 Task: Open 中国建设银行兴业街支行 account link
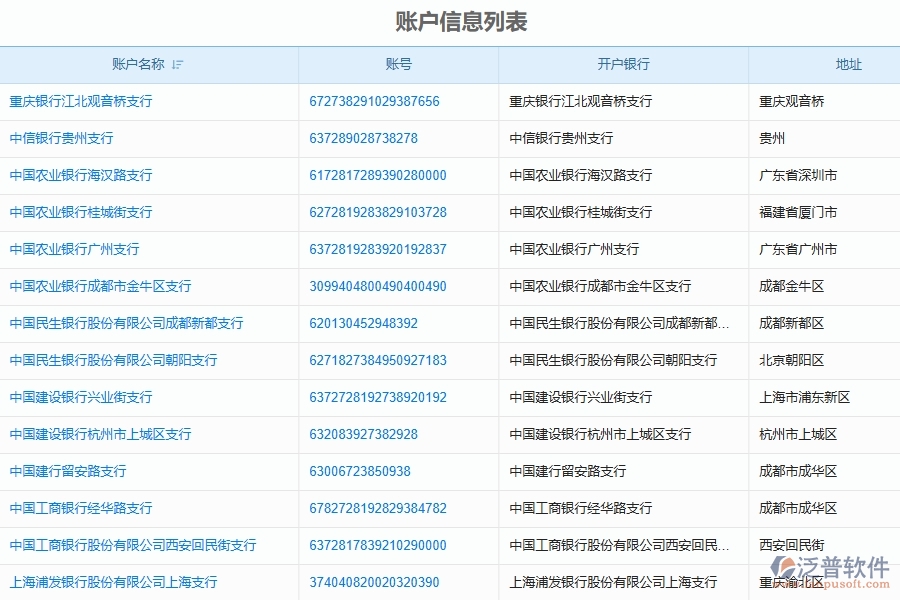pos(80,397)
